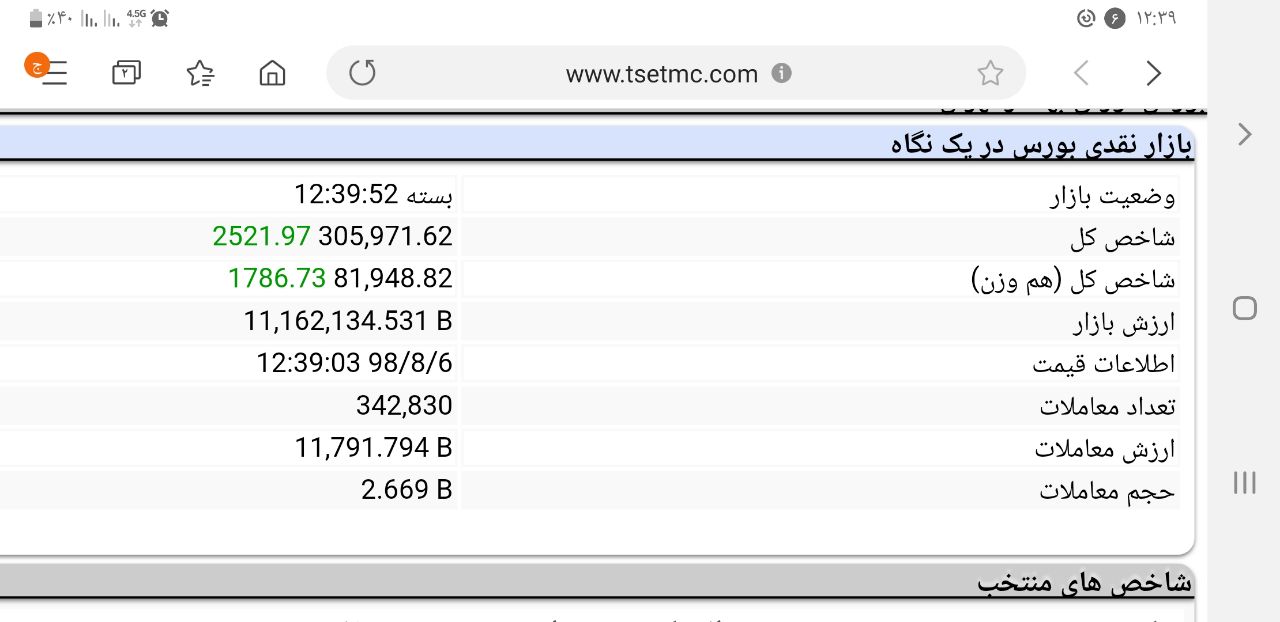Bookmark this page with the star icon
The height and width of the screenshot is (622, 1280).
[990, 73]
